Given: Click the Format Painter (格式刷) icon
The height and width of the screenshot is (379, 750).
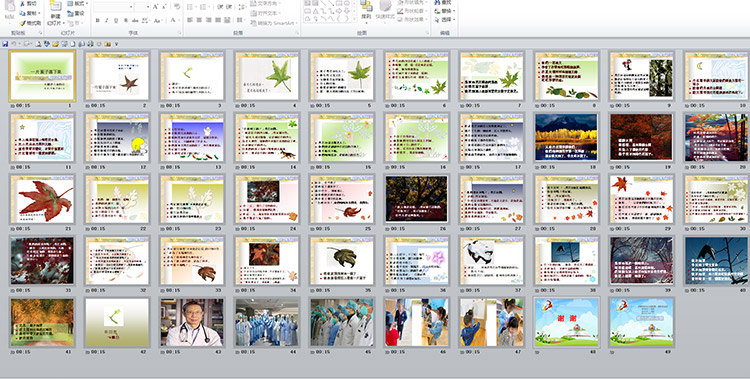Looking at the screenshot, I should (22, 23).
